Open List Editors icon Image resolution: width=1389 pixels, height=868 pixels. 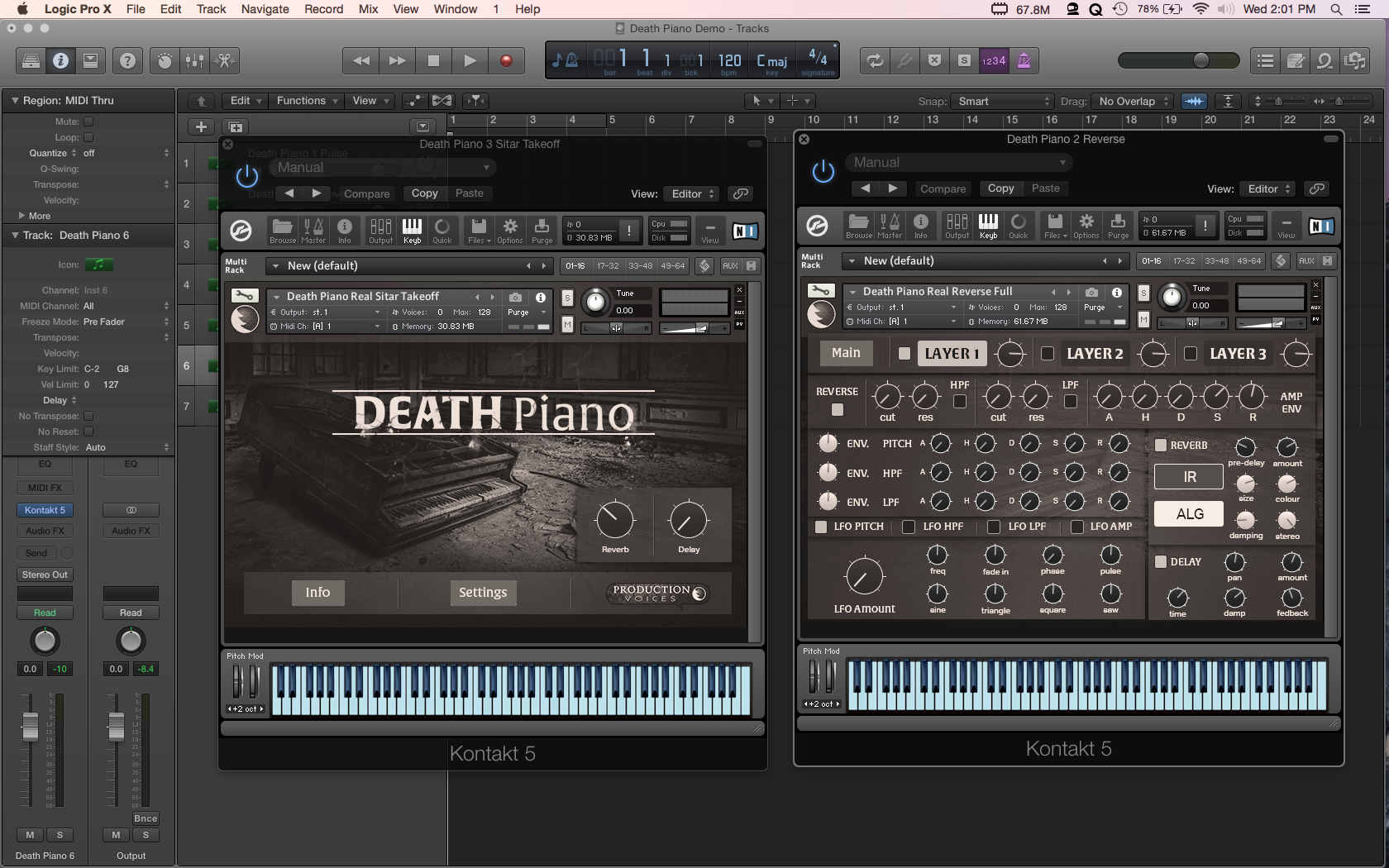click(x=1265, y=60)
